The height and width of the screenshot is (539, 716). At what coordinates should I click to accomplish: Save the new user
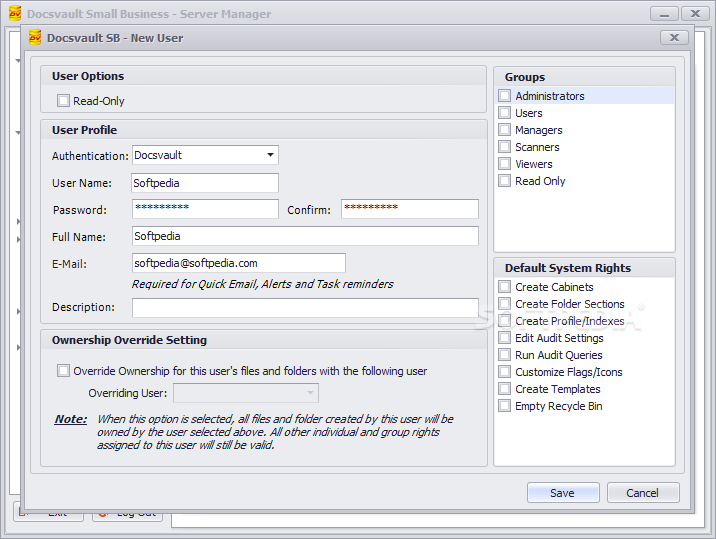pyautogui.click(x=563, y=493)
